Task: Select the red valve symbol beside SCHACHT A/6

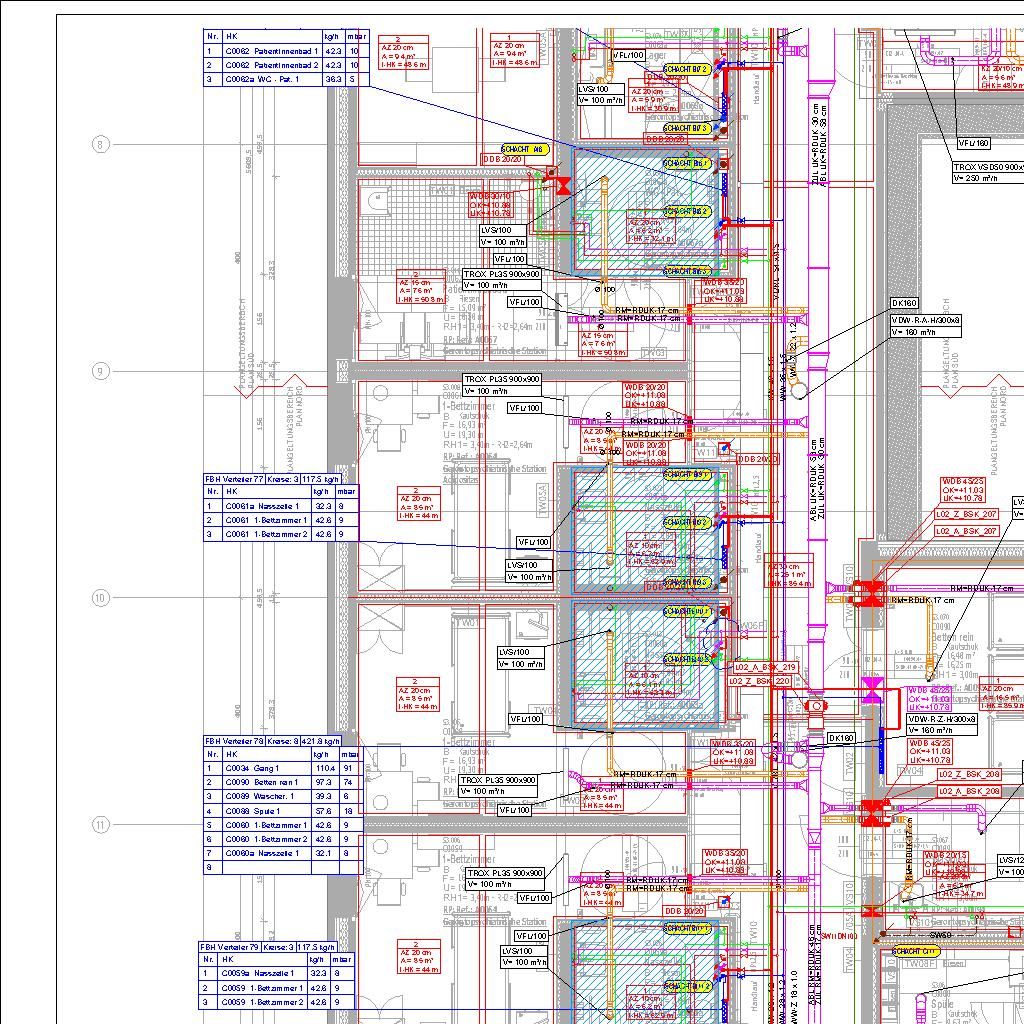Action: point(563,186)
